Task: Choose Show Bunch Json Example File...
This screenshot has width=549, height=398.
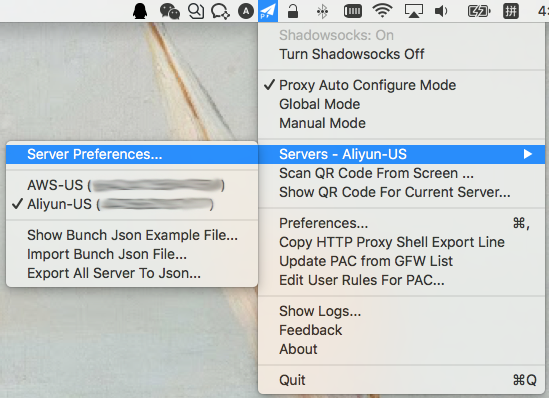Action: (132, 235)
